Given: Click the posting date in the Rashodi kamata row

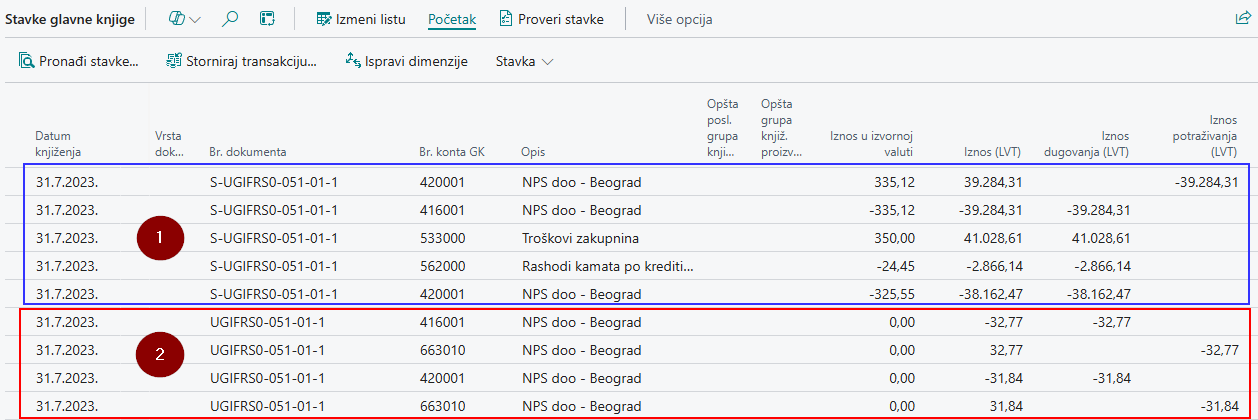Looking at the screenshot, I should click(65, 266).
